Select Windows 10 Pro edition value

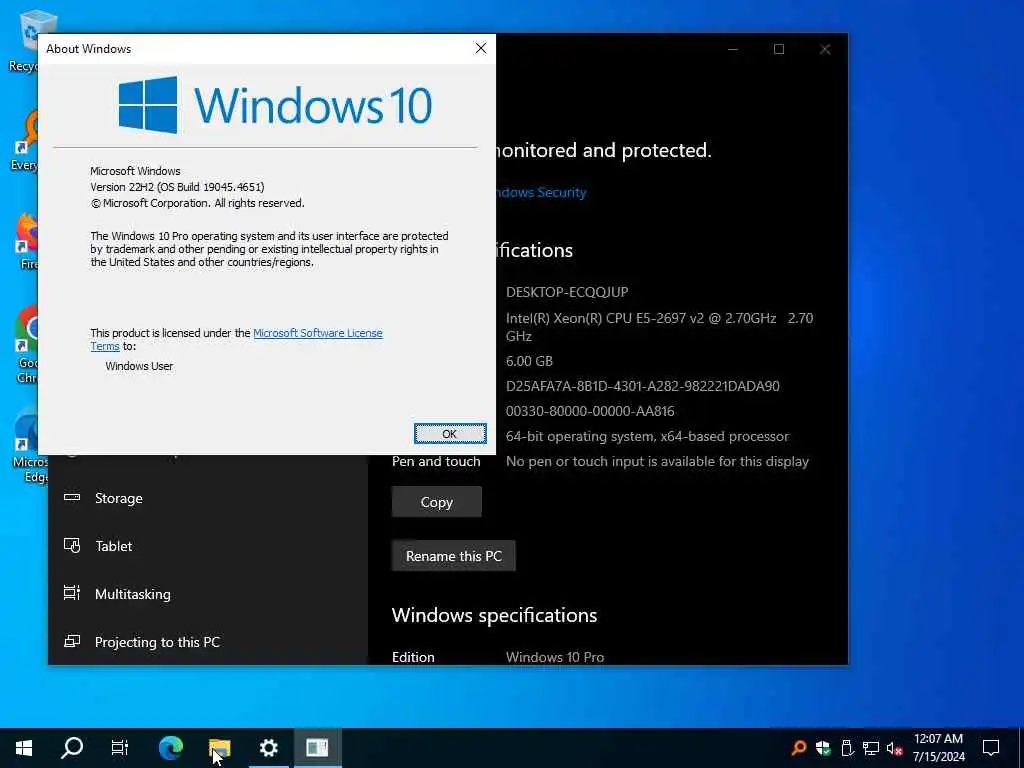[554, 657]
